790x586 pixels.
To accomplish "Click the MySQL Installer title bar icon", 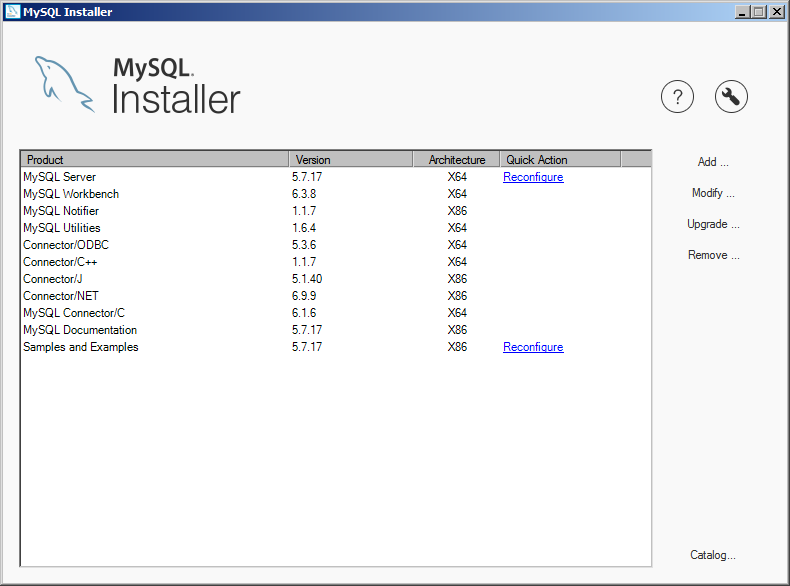I will point(13,12).
